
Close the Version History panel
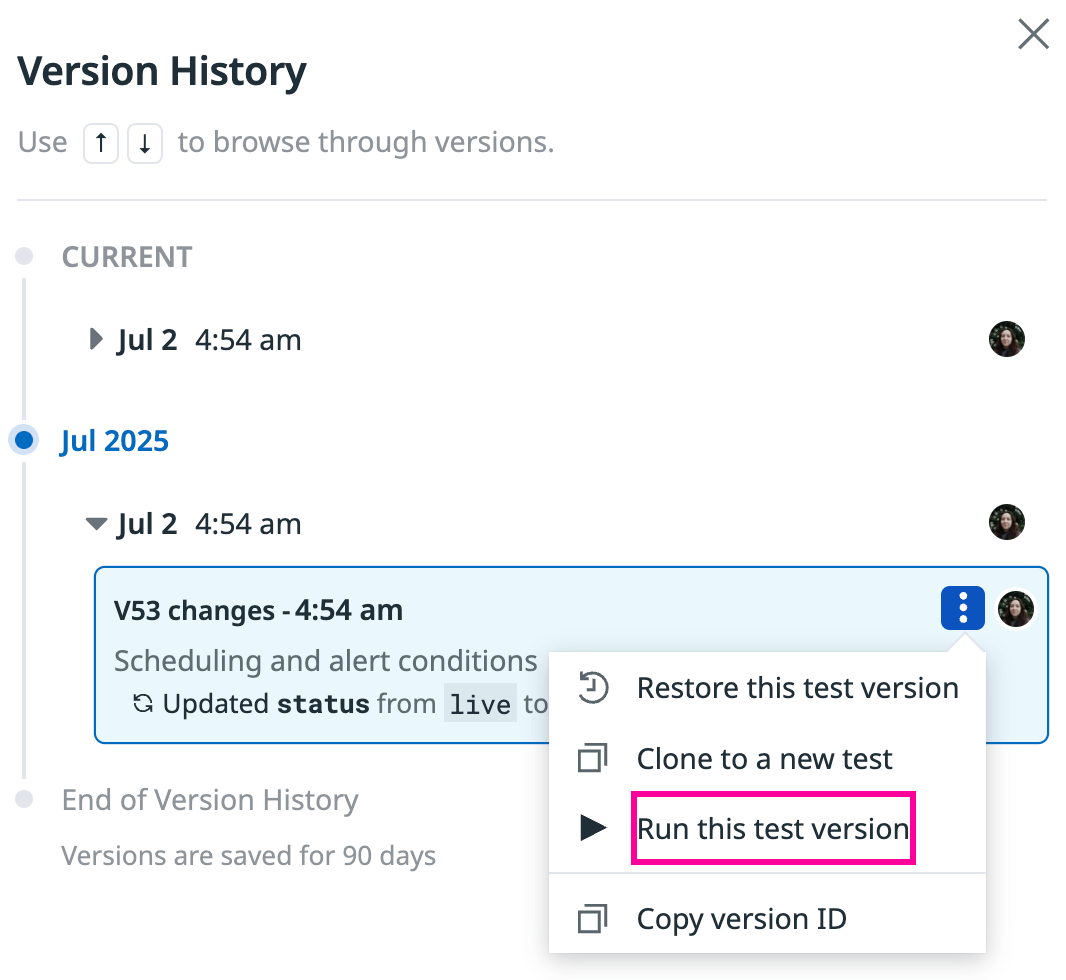pyautogui.click(x=1033, y=34)
